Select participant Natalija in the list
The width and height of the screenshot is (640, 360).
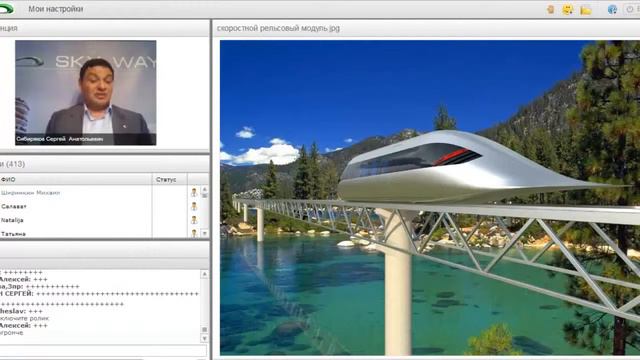pyautogui.click(x=12, y=220)
